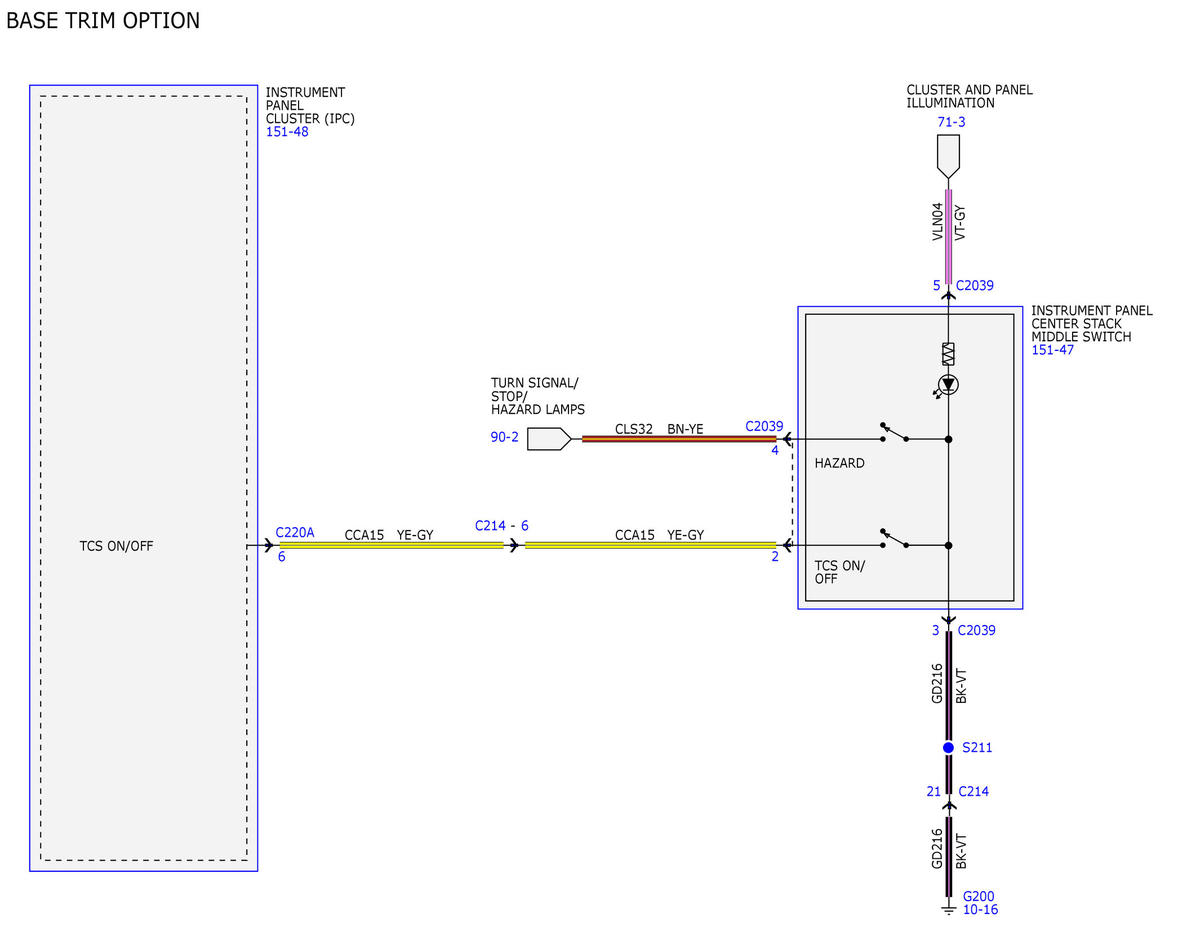Open the 151-47 center stack switch link
This screenshot has height=927, width=1200.
(x=1053, y=350)
